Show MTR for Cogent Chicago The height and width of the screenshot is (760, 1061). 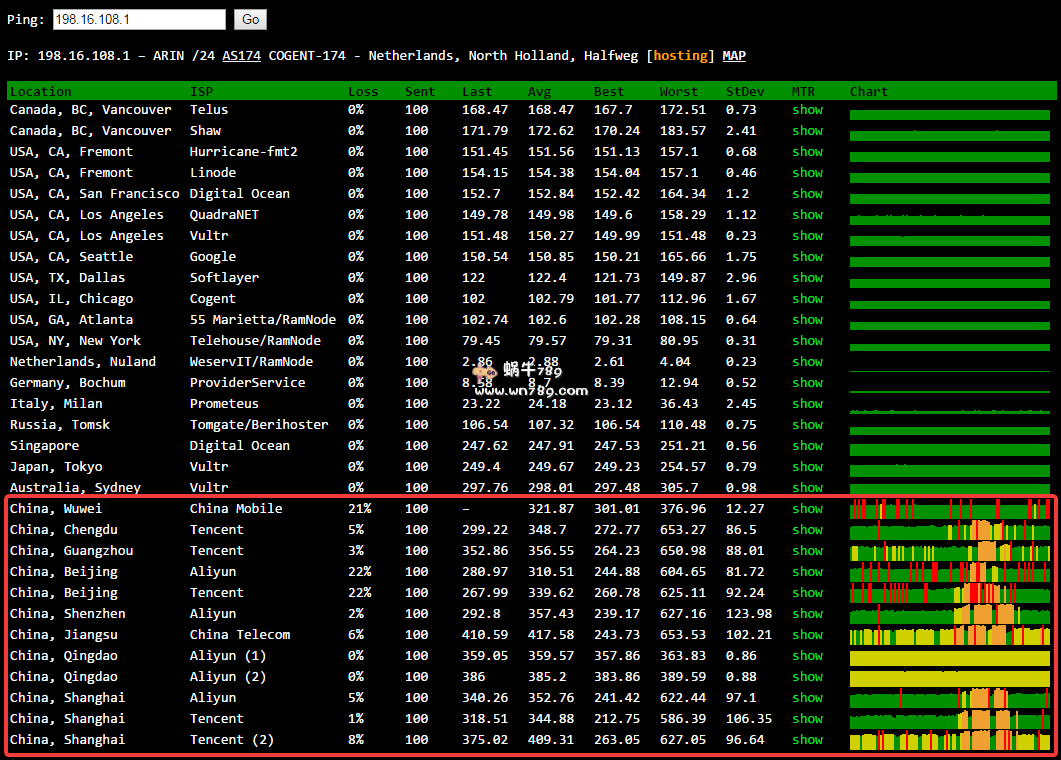pos(807,298)
